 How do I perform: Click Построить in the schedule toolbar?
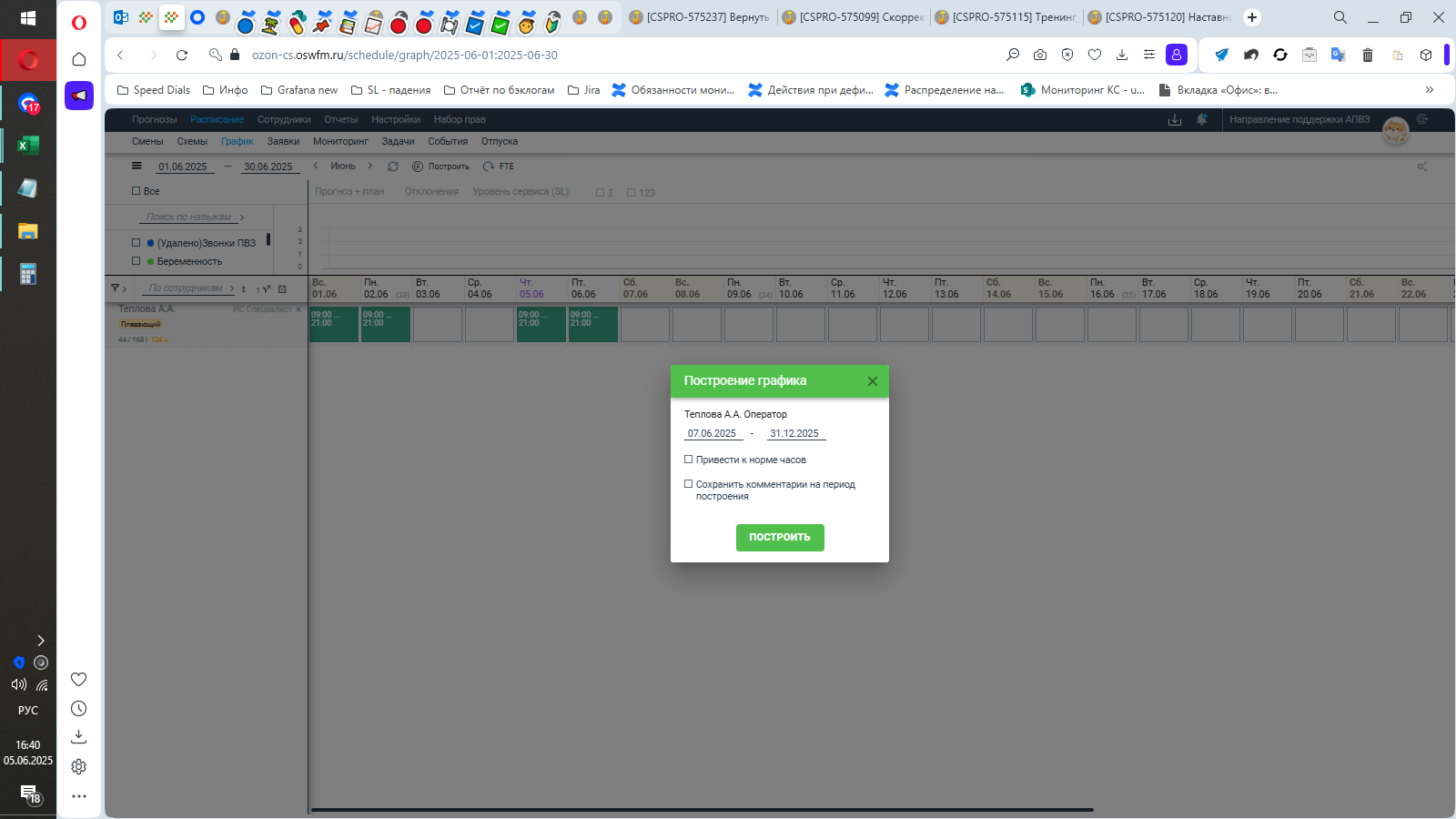point(441,167)
